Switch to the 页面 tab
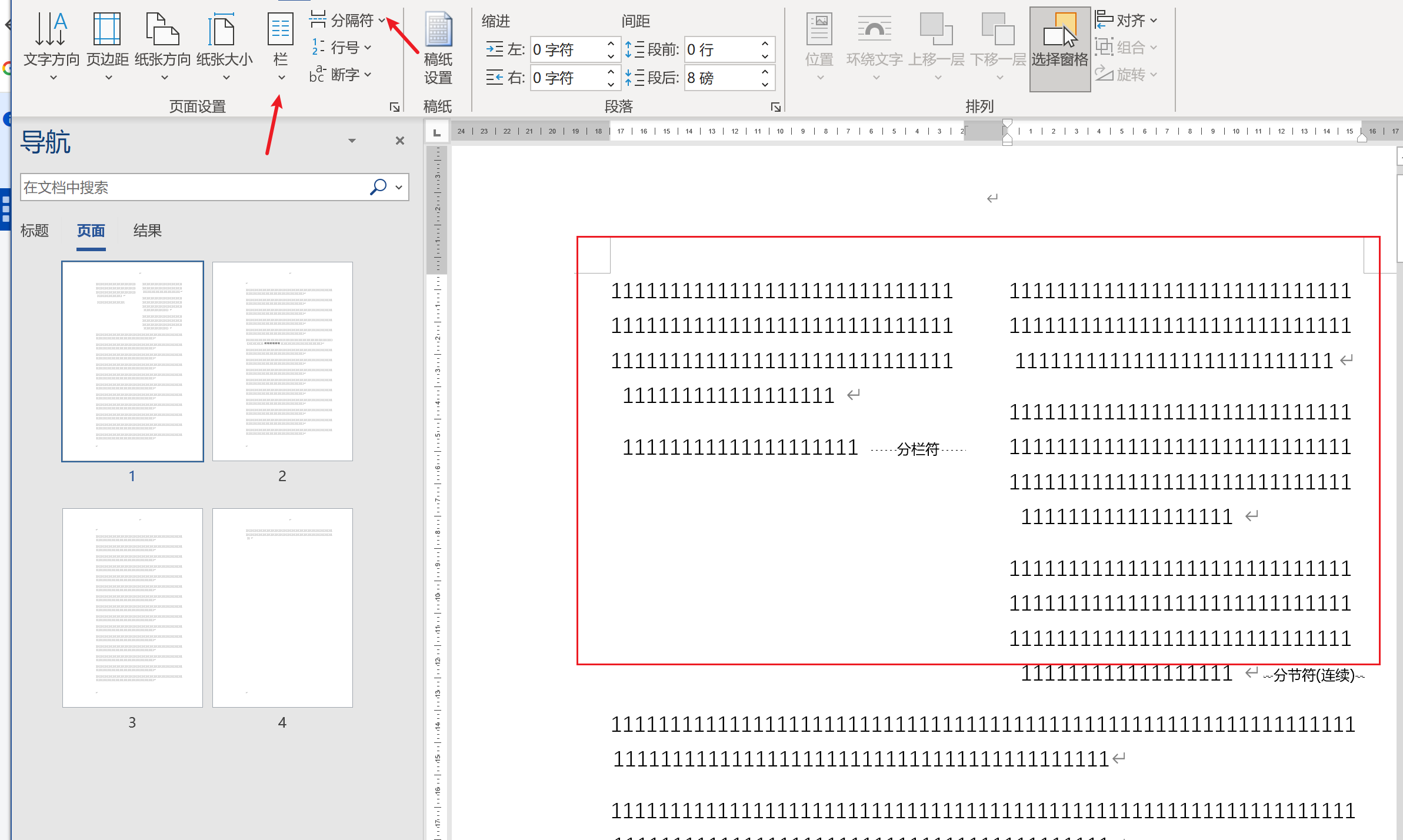The image size is (1403, 840). pos(91,231)
